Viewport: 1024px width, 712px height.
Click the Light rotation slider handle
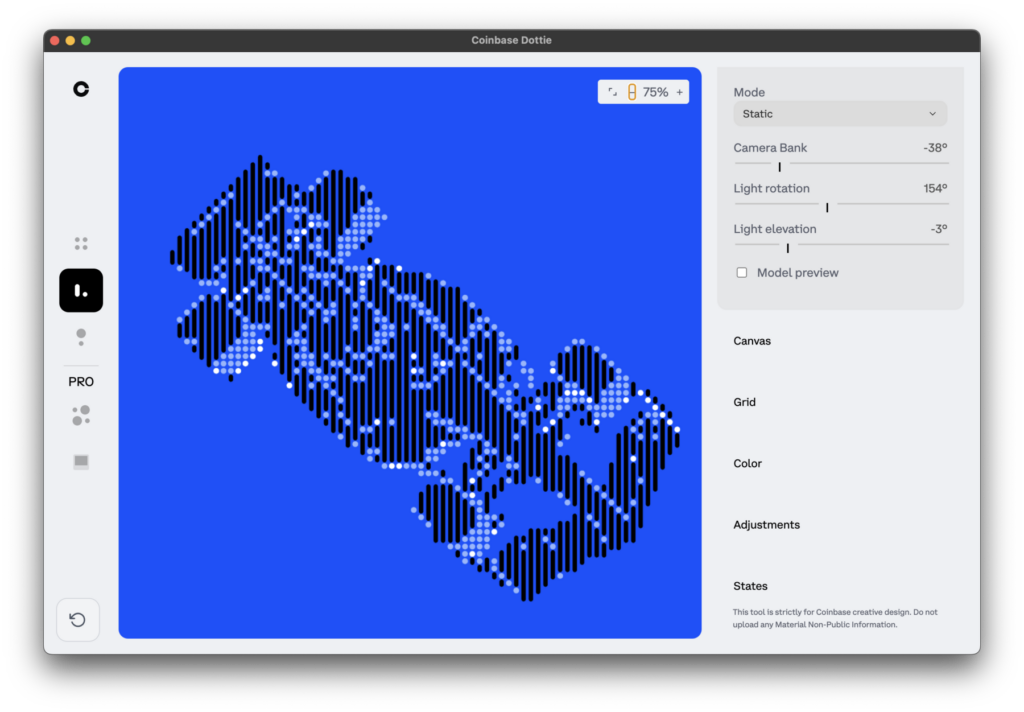tap(827, 208)
